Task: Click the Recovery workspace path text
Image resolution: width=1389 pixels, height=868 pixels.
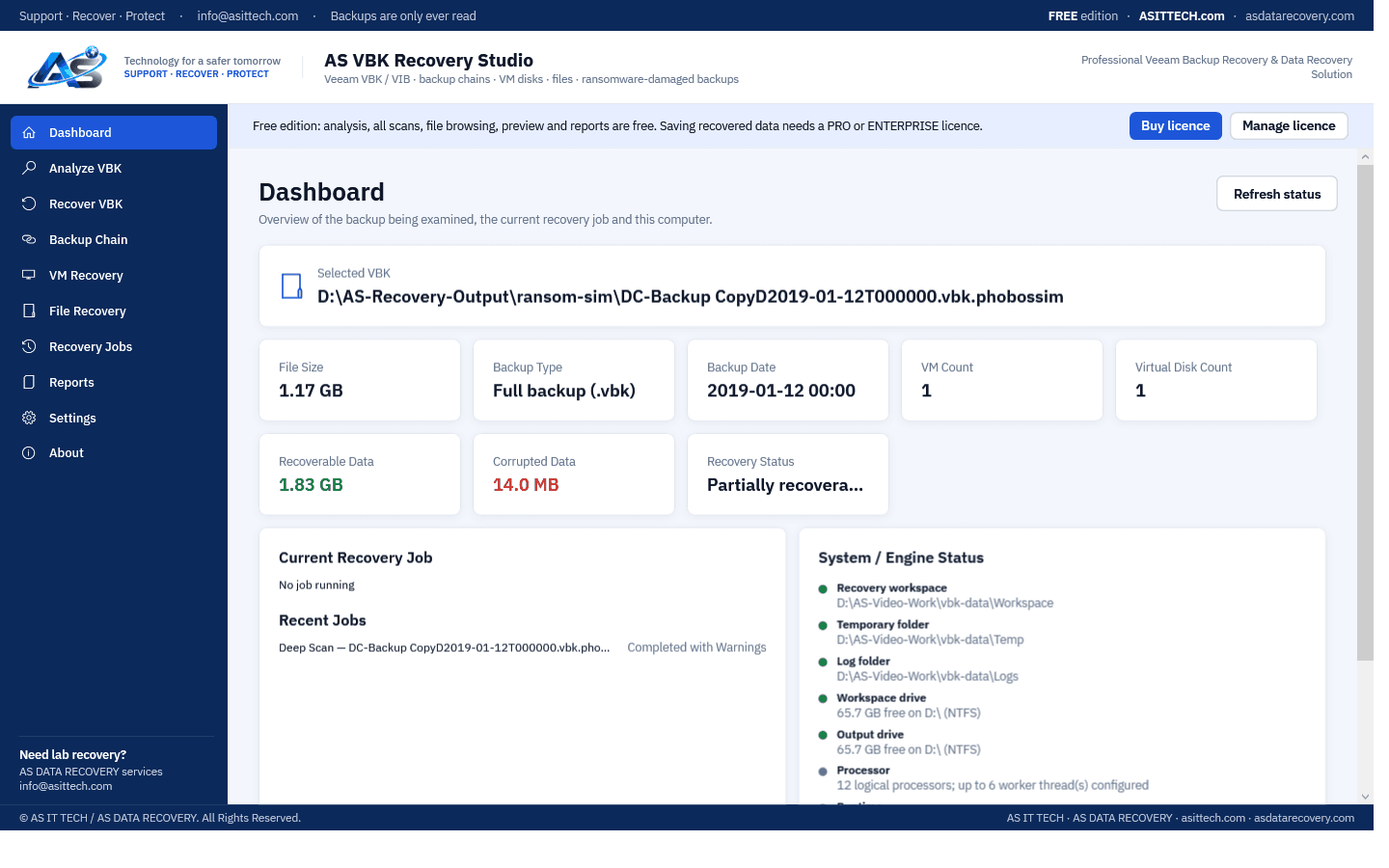Action: (x=945, y=603)
